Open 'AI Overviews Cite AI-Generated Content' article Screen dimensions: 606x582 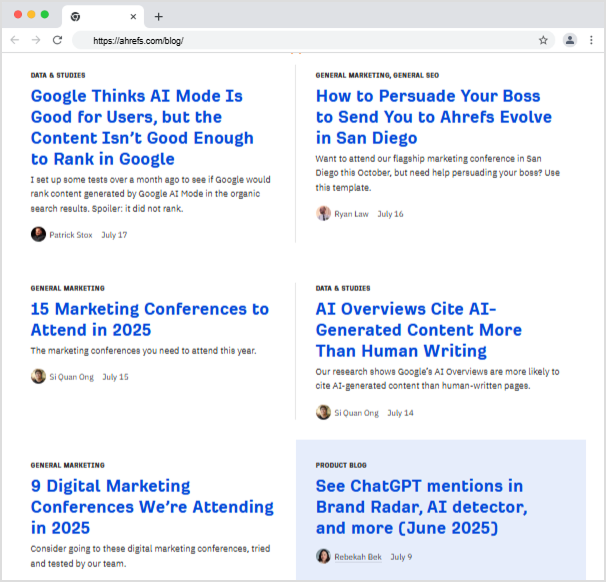(x=419, y=330)
